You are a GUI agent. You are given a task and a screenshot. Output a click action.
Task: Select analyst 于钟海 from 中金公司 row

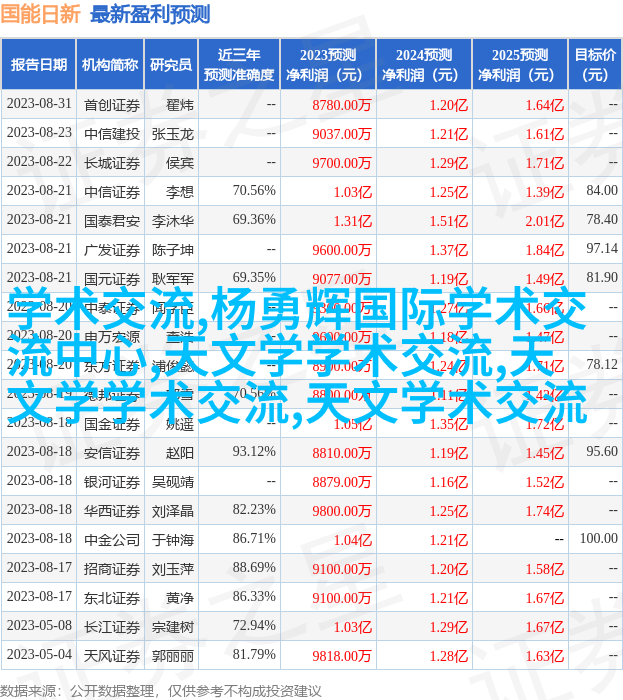pyautogui.click(x=172, y=540)
